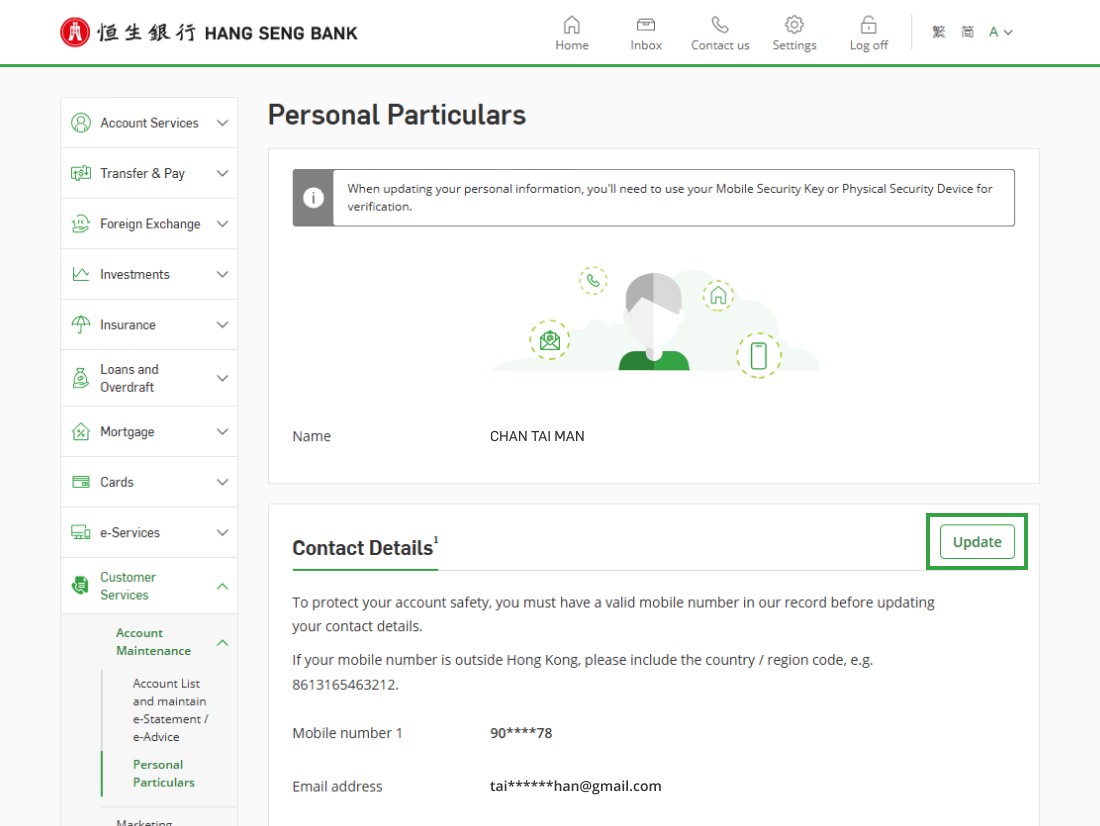
Task: Click the info icon in notice banner
Action: pyautogui.click(x=313, y=198)
